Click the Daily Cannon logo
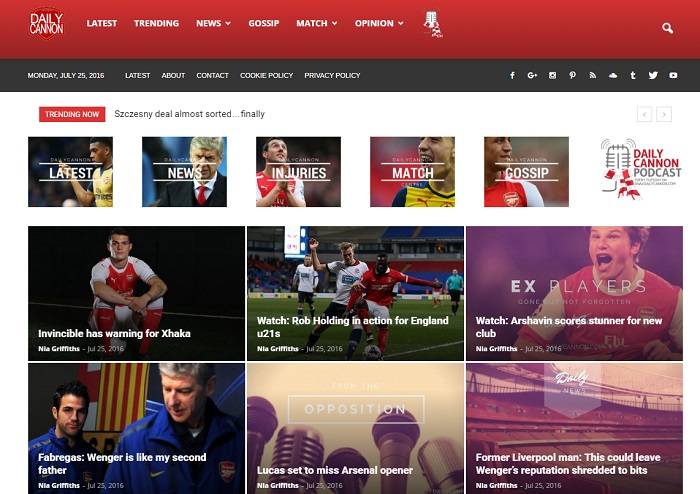 [46, 23]
